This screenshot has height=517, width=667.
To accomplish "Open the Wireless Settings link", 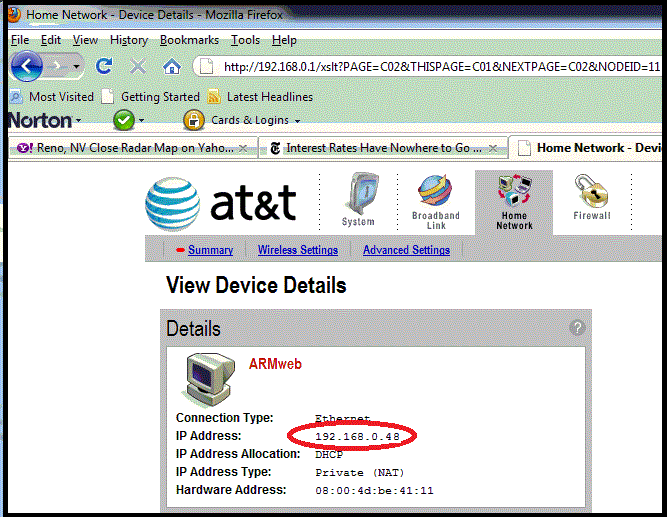I will 297,250.
